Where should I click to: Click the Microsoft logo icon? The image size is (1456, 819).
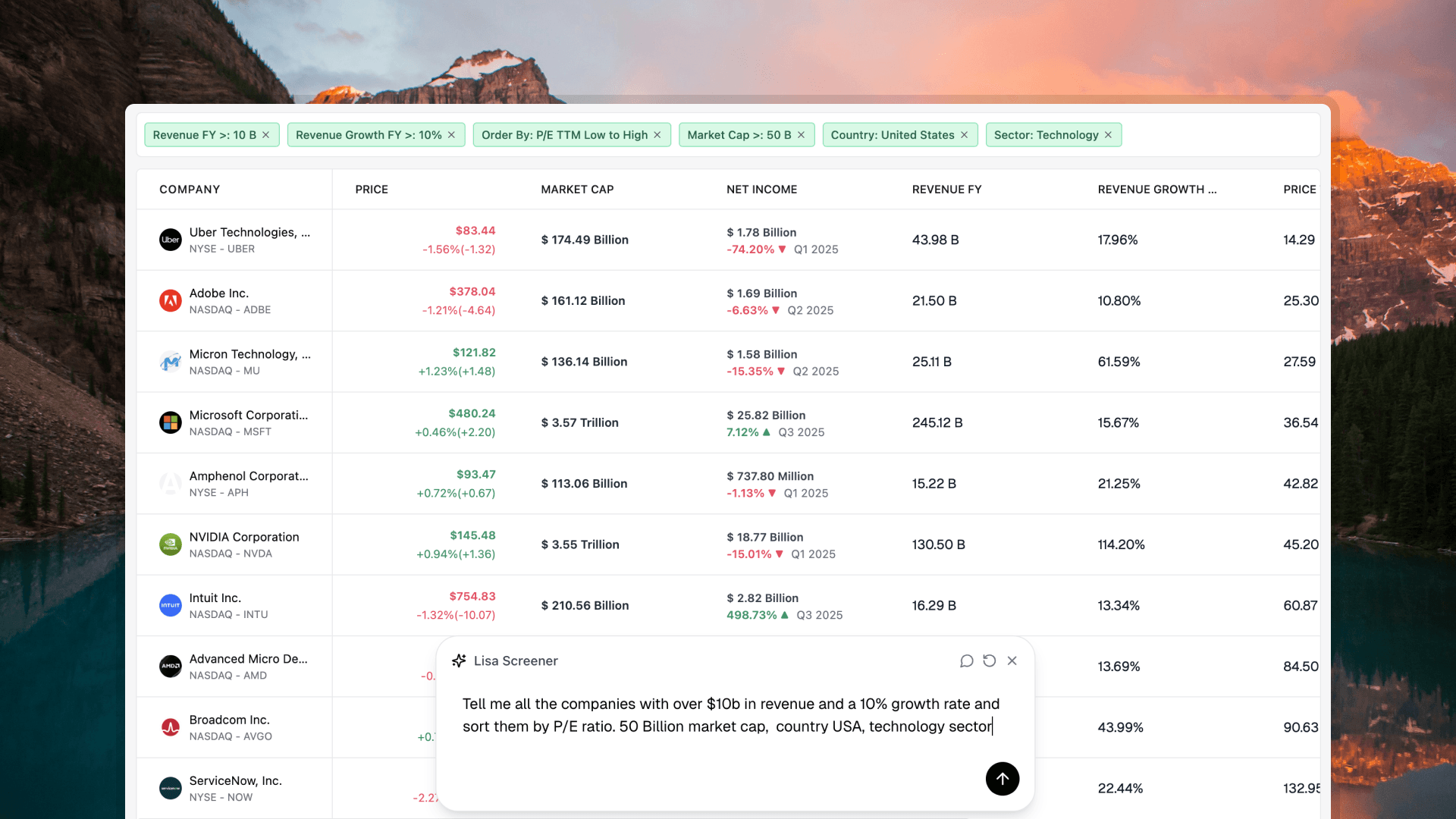pyautogui.click(x=171, y=422)
